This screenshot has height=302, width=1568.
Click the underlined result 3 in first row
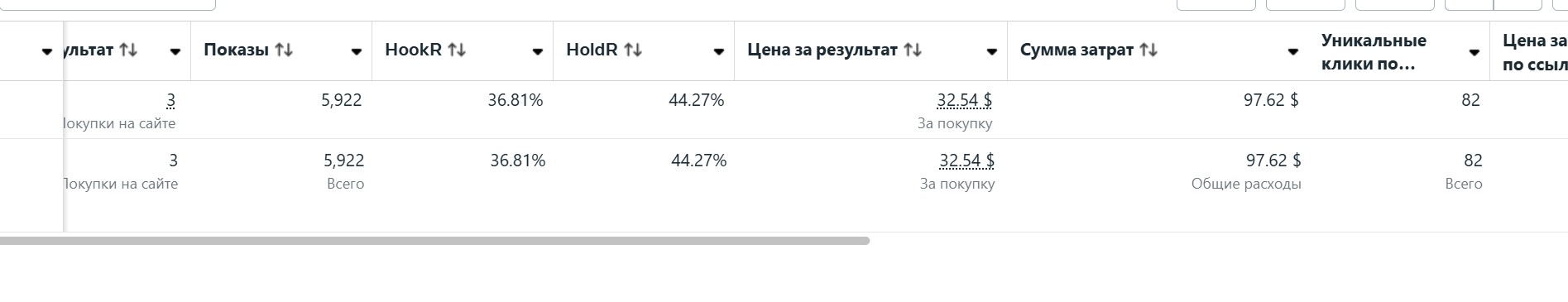click(171, 100)
